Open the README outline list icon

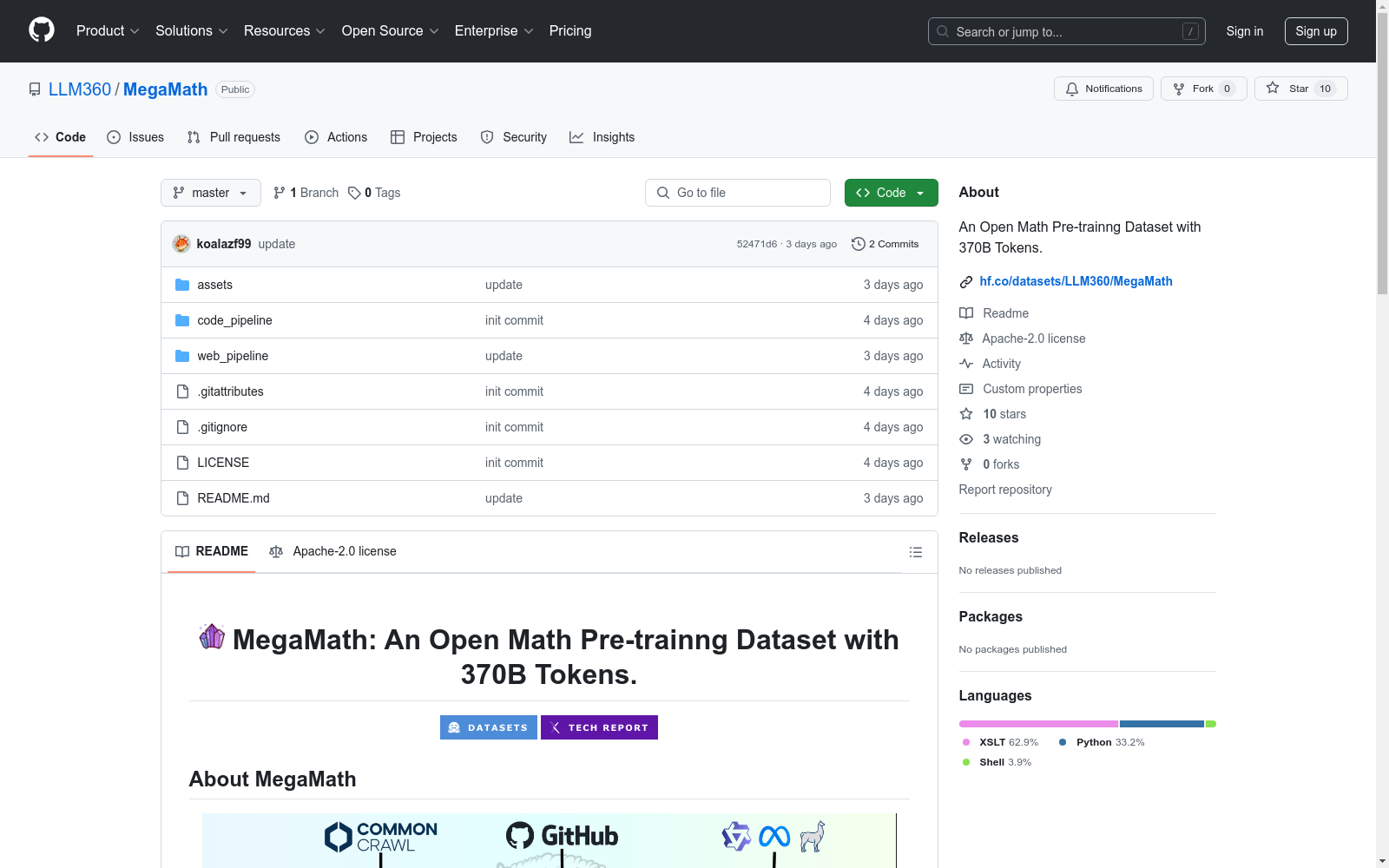(x=915, y=552)
